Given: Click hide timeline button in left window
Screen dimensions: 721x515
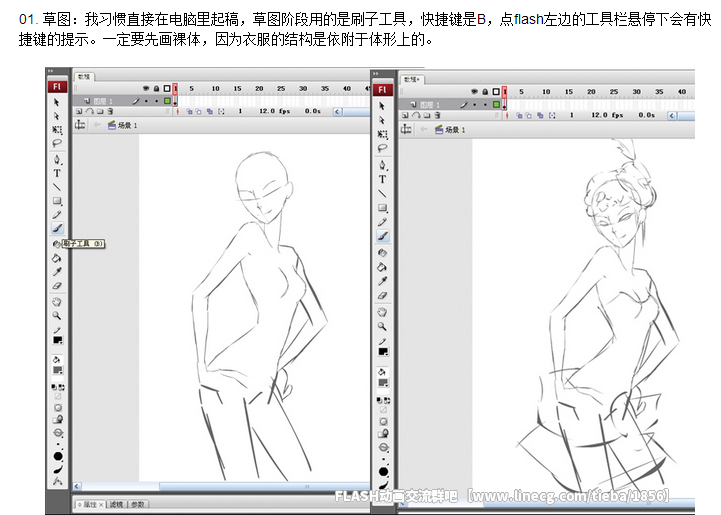Looking at the screenshot, I should 80,125.
